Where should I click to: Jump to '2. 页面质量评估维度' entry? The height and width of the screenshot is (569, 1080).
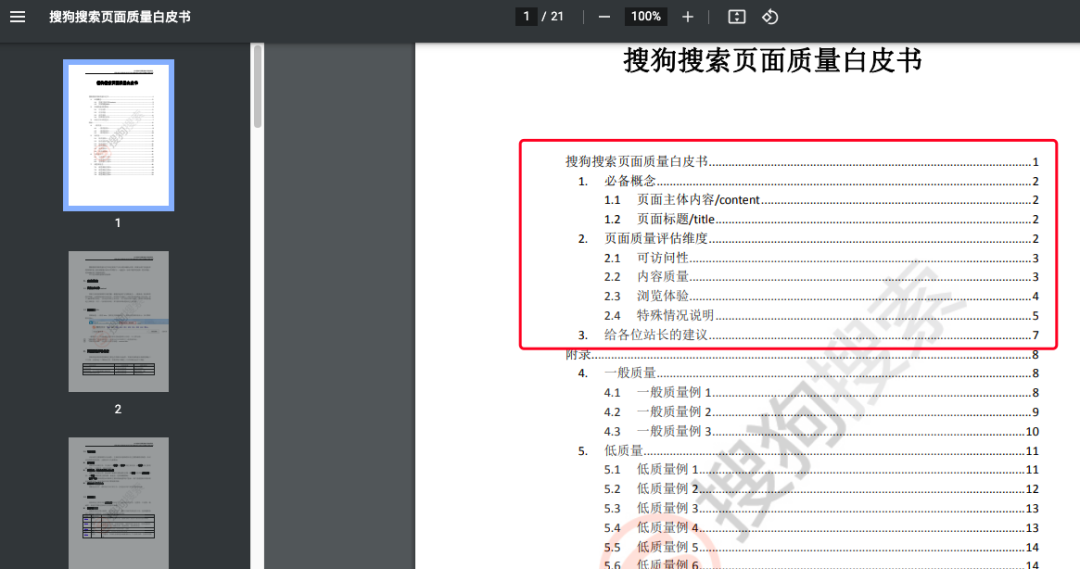(808, 238)
